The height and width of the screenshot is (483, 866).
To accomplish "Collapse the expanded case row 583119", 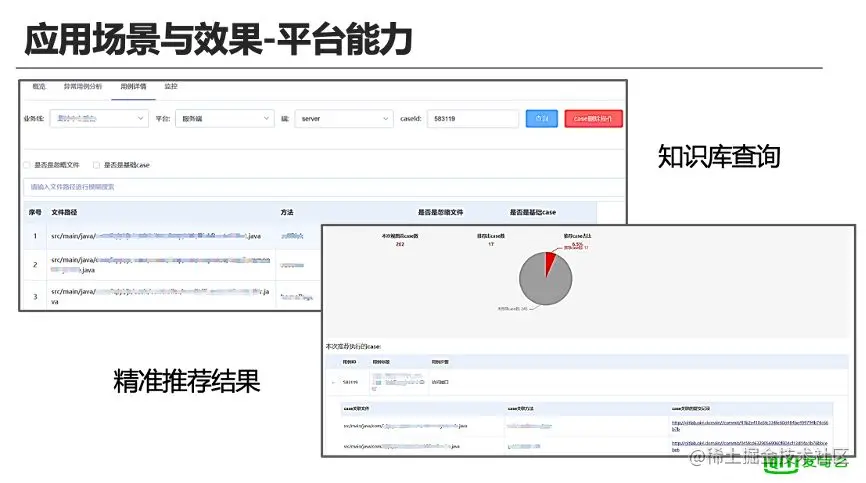I will [333, 382].
